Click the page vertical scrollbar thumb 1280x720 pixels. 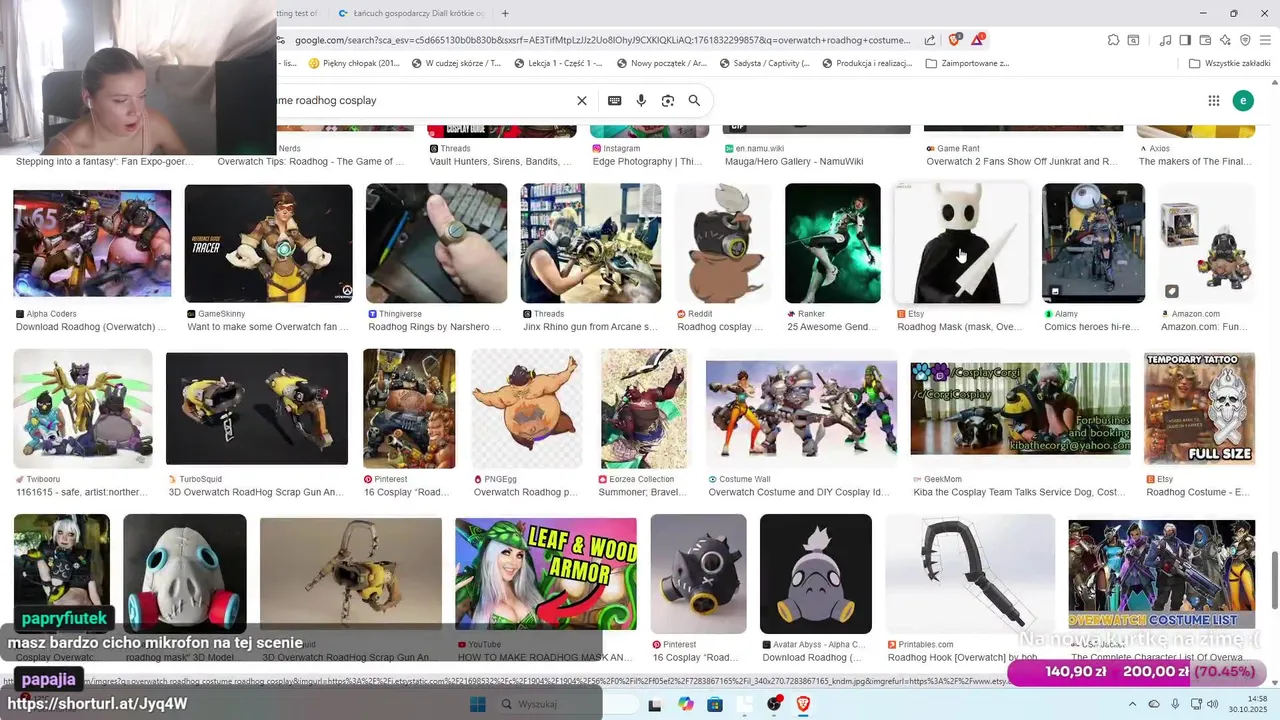(x=1275, y=578)
